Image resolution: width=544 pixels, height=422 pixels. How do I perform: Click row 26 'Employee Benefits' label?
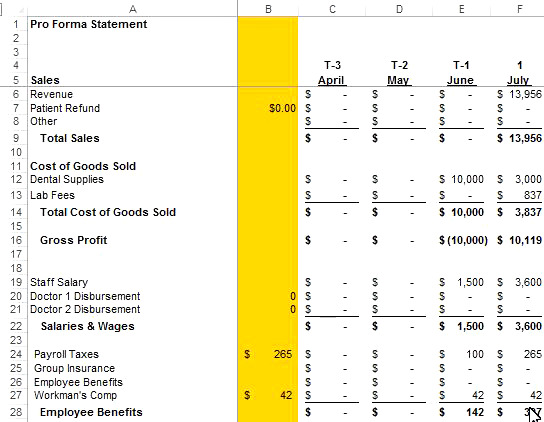point(78,382)
